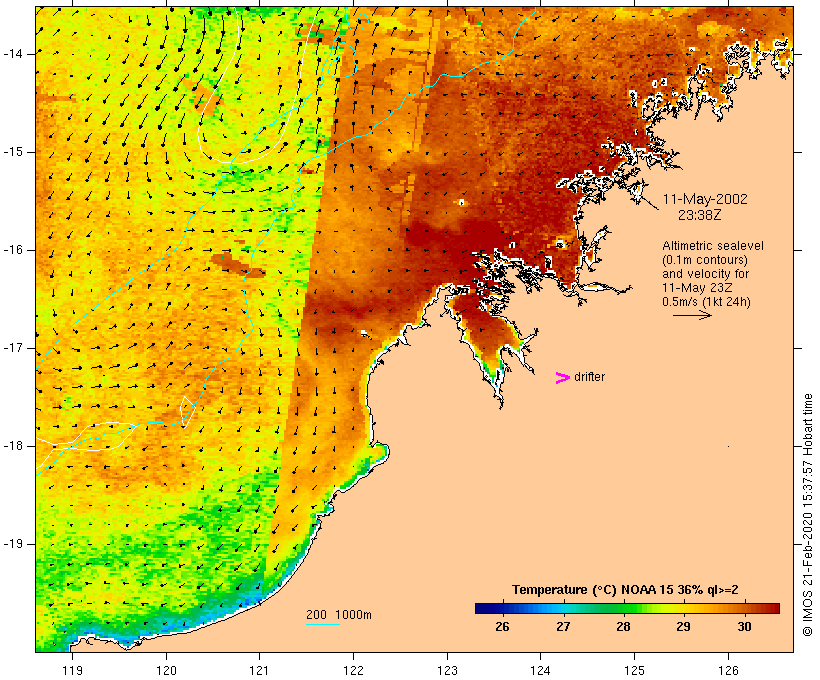Click the colorbar label '29'
This screenshot has width=820, height=680.
tap(684, 627)
